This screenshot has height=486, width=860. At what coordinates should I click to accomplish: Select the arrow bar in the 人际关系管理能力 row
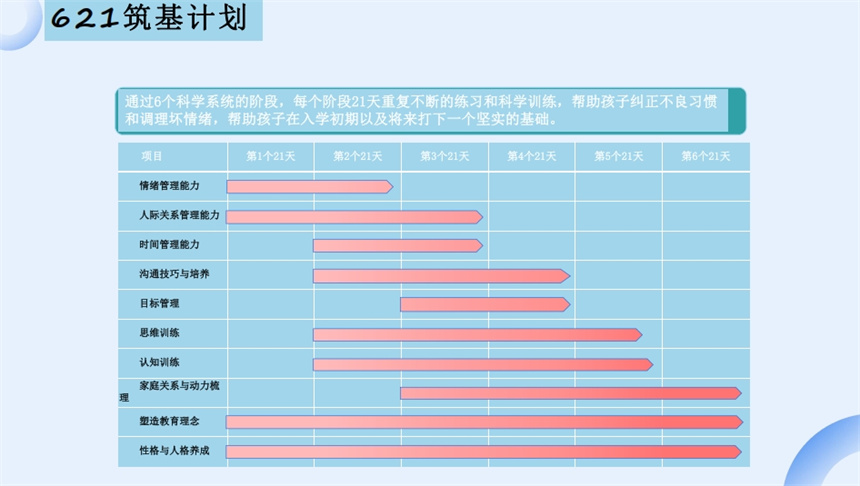click(354, 217)
